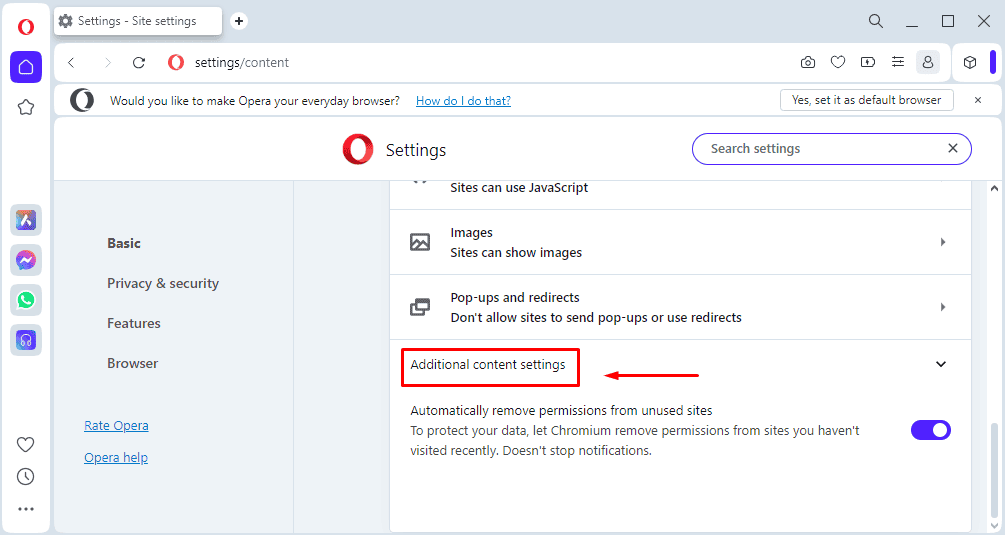Open the profile account icon

click(927, 62)
